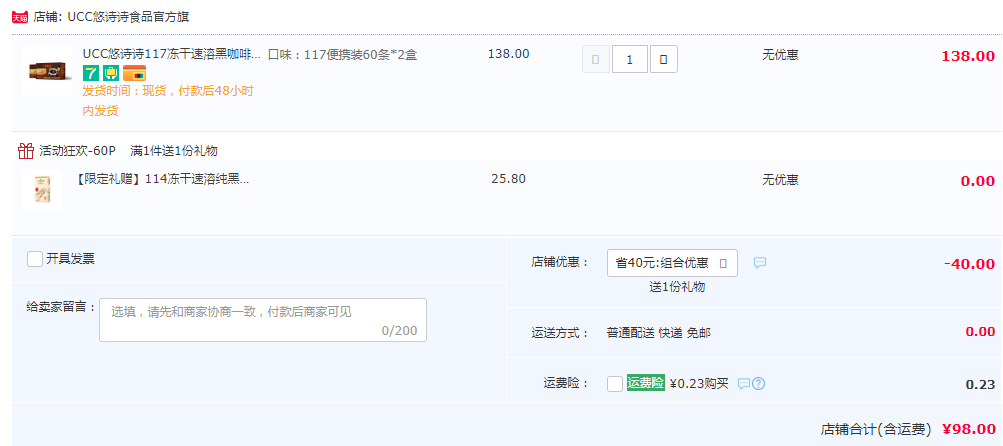1003x446 pixels.
Task: Click the green 7-day return badge icon
Action: (x=91, y=73)
